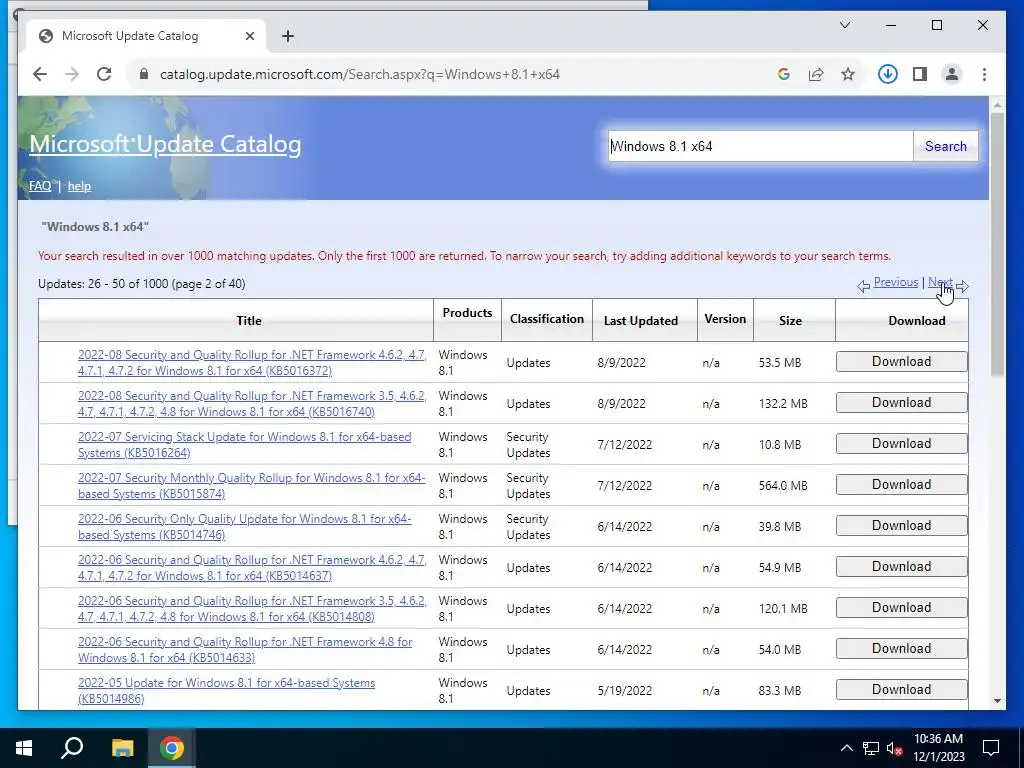Close the Microsoft Update Catalog tab
The width and height of the screenshot is (1024, 768).
(249, 36)
